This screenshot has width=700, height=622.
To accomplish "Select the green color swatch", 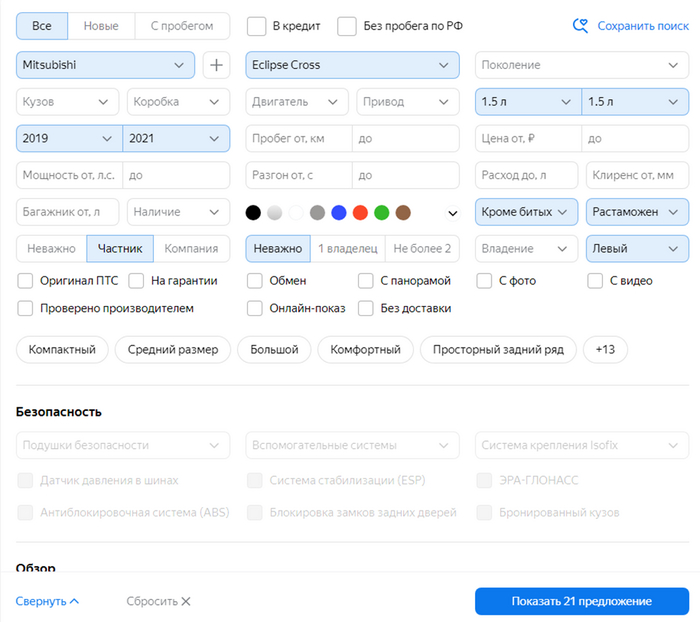I will point(381,212).
